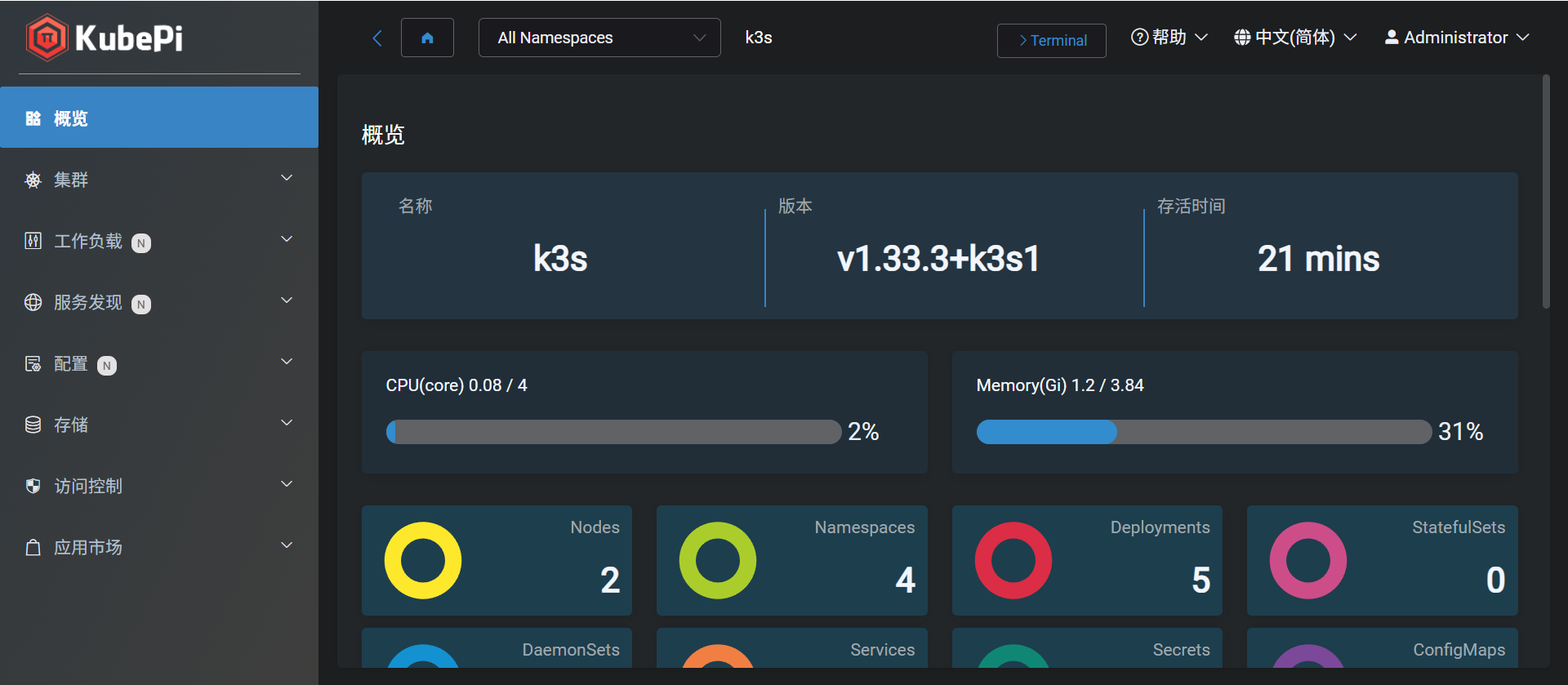Image resolution: width=1568 pixels, height=685 pixels.
Task: Expand the 配置 sidebar section
Action: click(159, 363)
